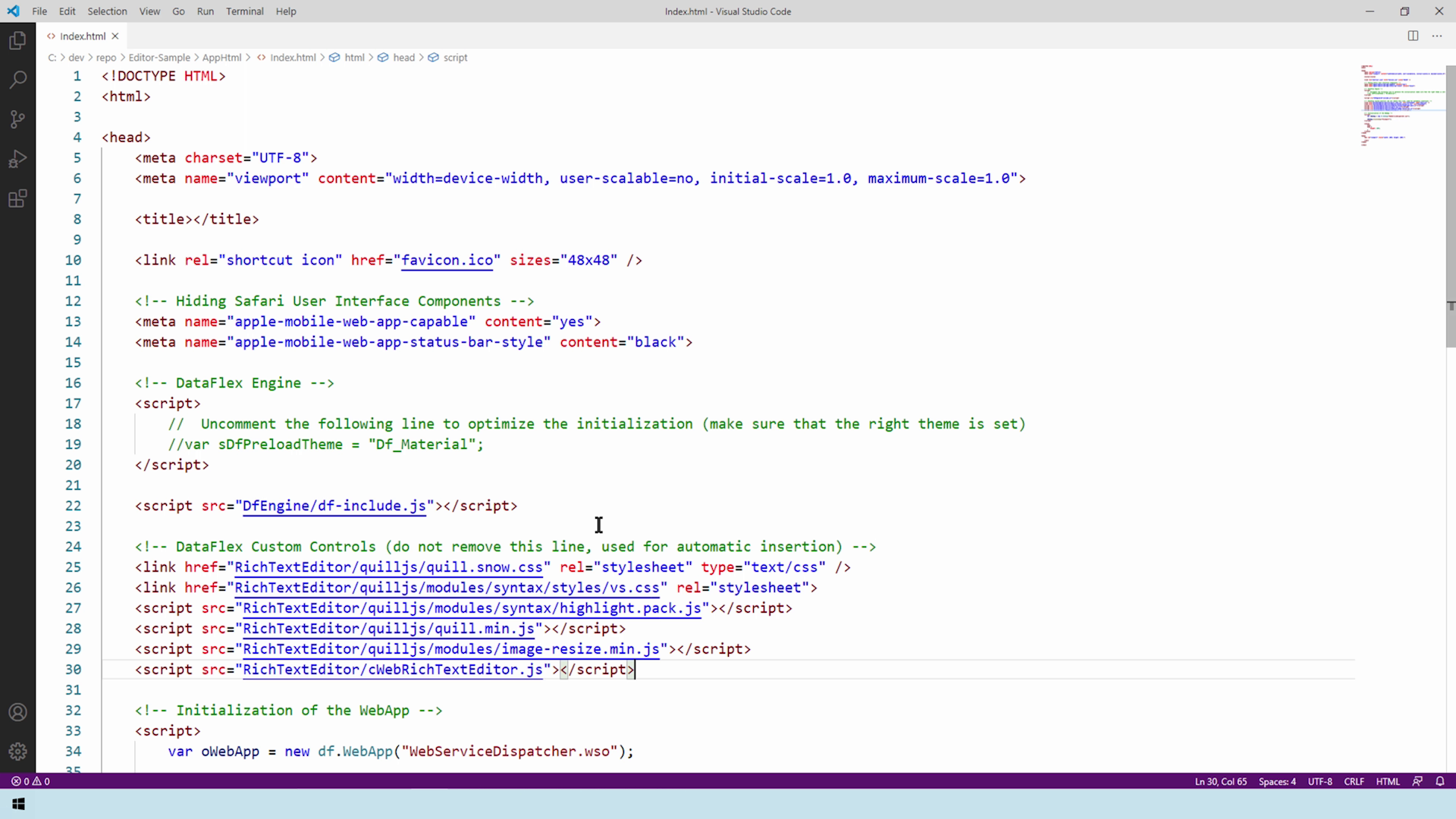The height and width of the screenshot is (819, 1456).
Task: Expand the 'AppHtml' breadcrumb folder
Action: [x=221, y=58]
